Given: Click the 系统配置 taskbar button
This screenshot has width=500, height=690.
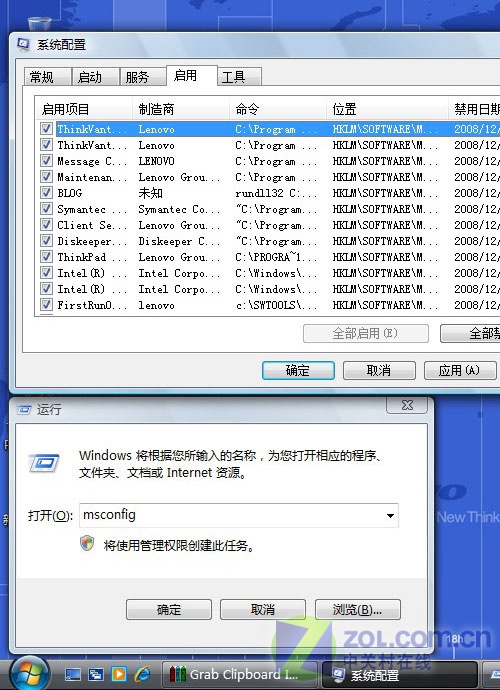Looking at the screenshot, I should coord(400,675).
